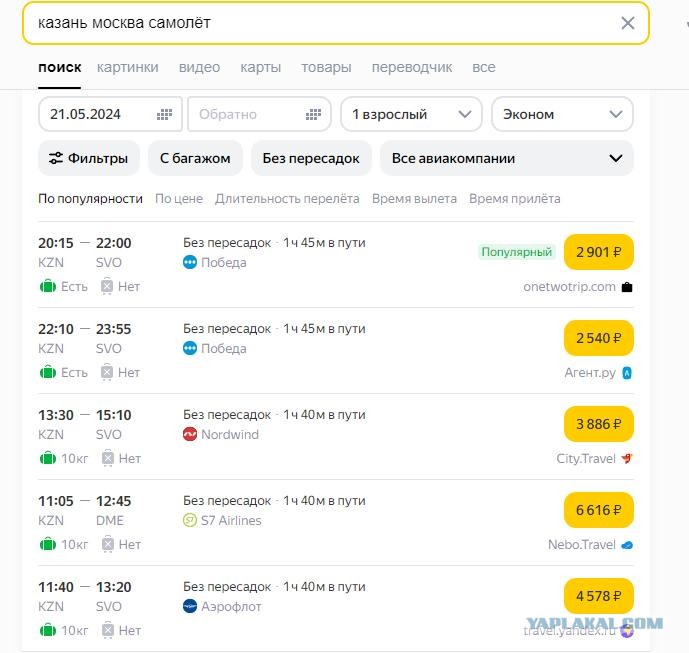Toggle the С багажом filter
689x653 pixels.
coord(195,158)
